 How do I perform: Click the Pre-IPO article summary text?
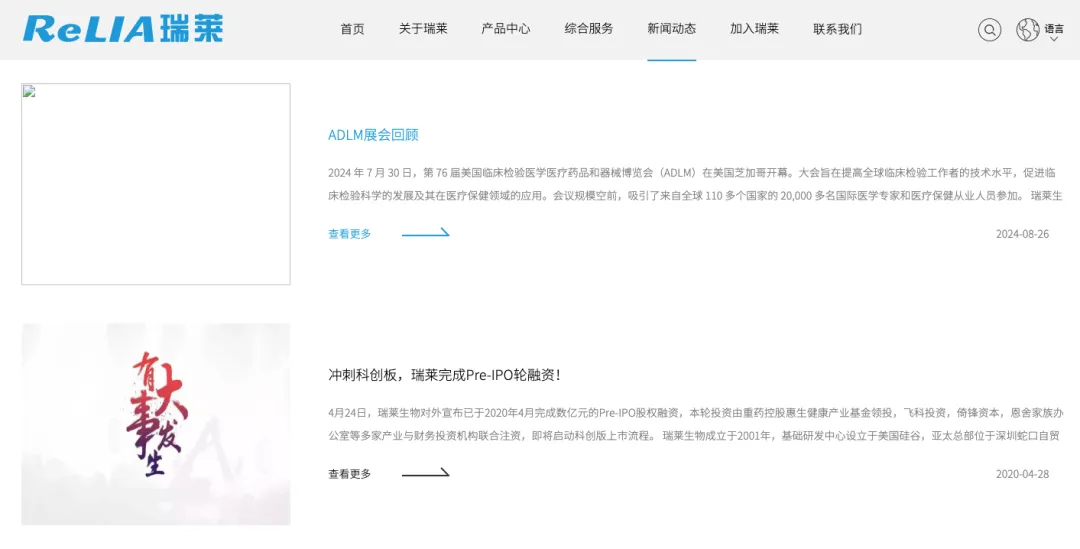point(696,424)
